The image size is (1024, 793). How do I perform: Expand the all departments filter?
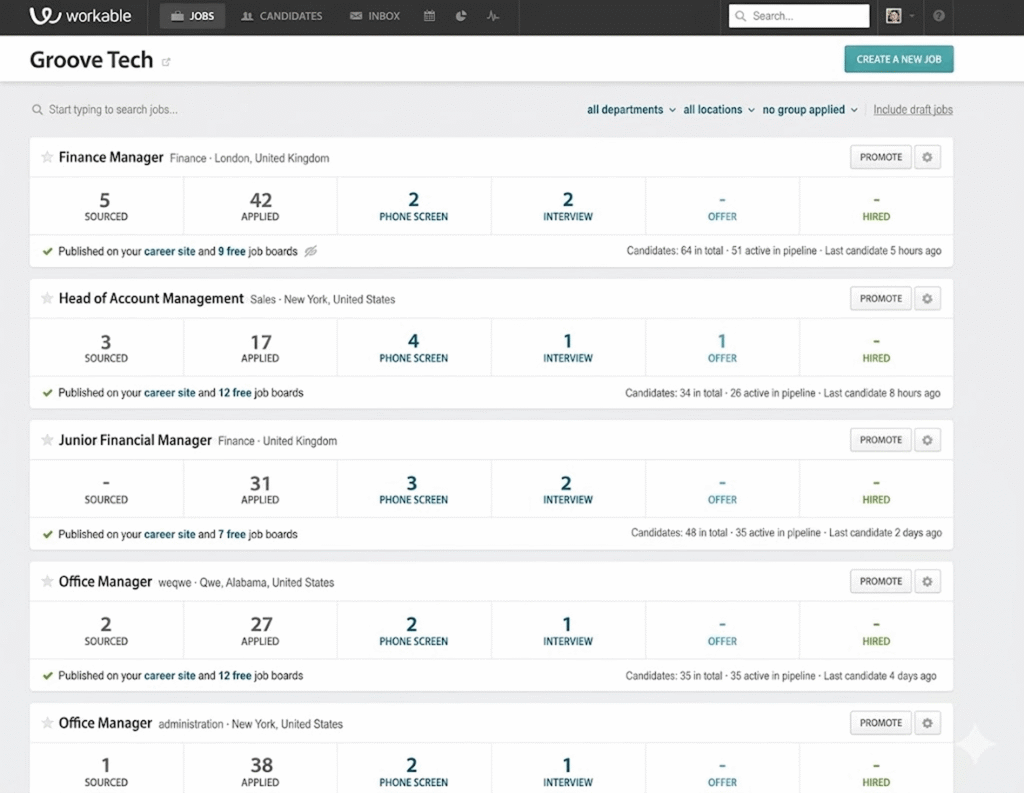pos(631,110)
